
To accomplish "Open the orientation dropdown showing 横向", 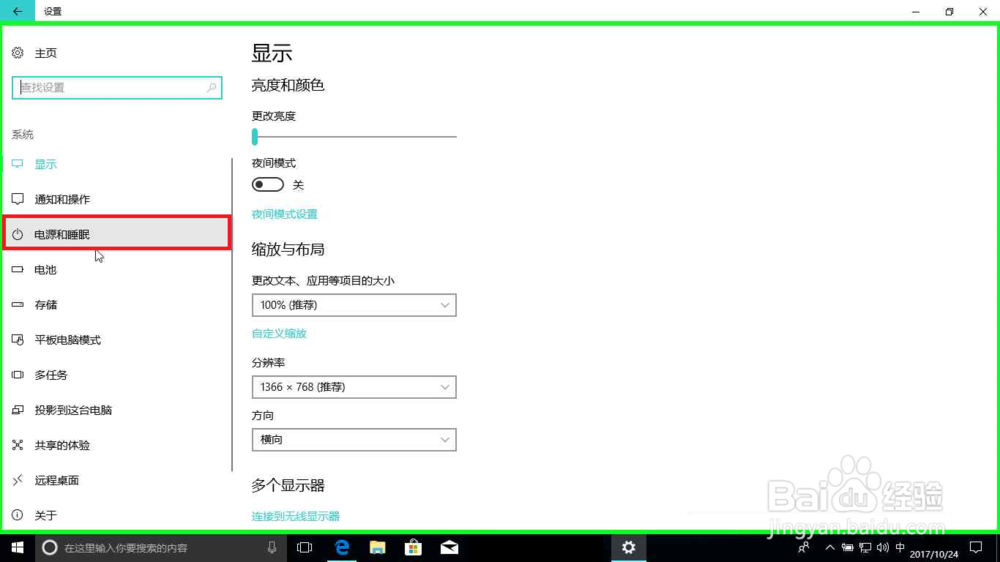I will 354,440.
